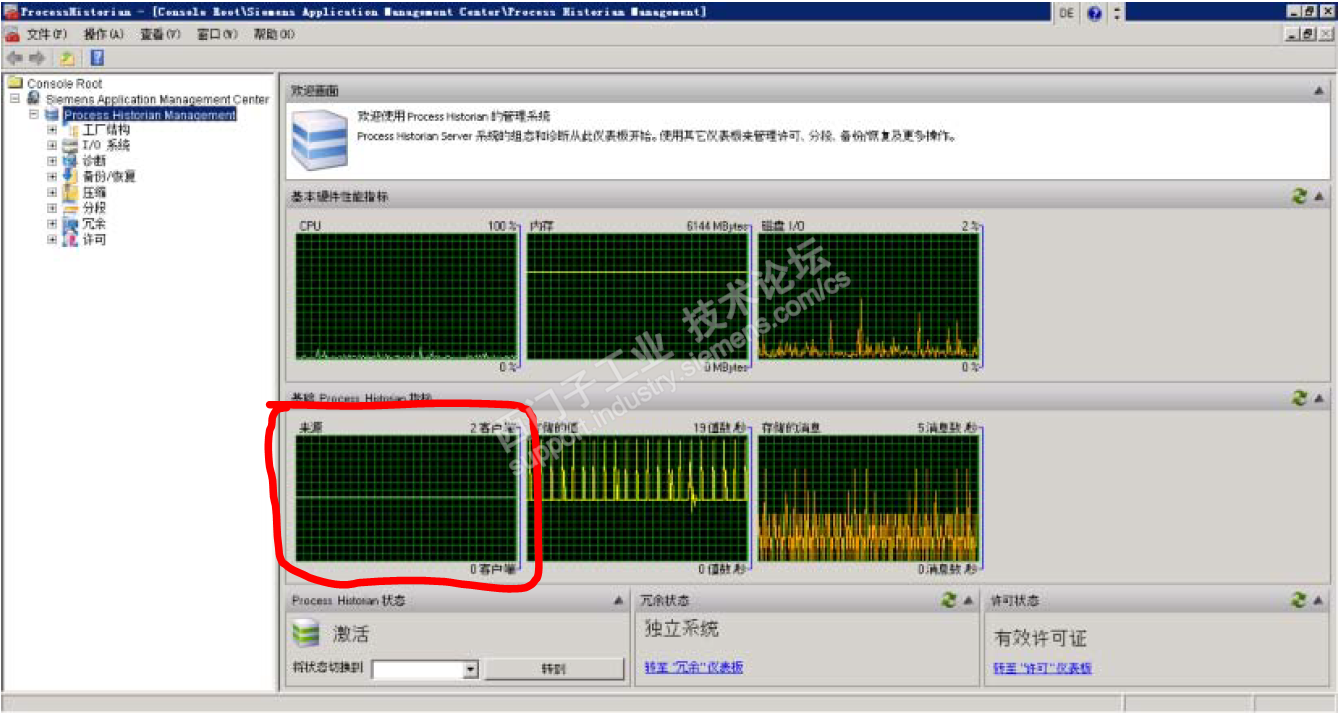The height and width of the screenshot is (713, 1339).
Task: Open the 将状态切换到 dropdown
Action: point(471,669)
